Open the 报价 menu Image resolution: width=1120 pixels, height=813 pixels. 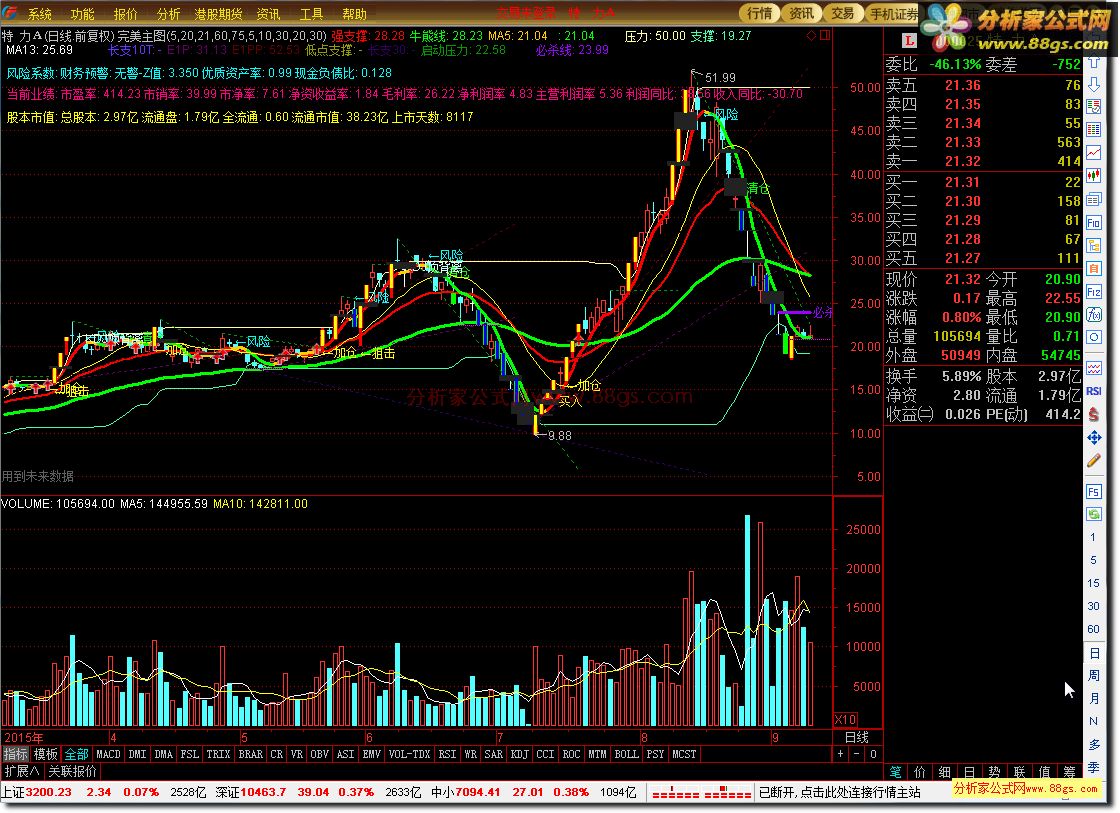point(125,14)
